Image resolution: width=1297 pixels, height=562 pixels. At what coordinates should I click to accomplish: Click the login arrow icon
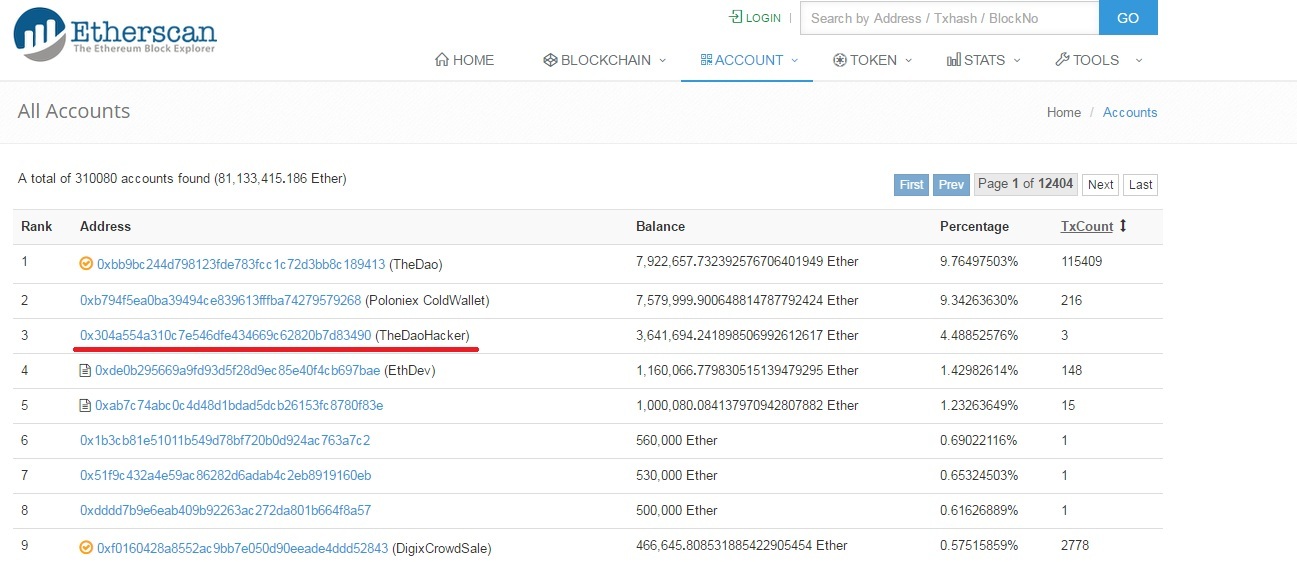pyautogui.click(x=736, y=17)
